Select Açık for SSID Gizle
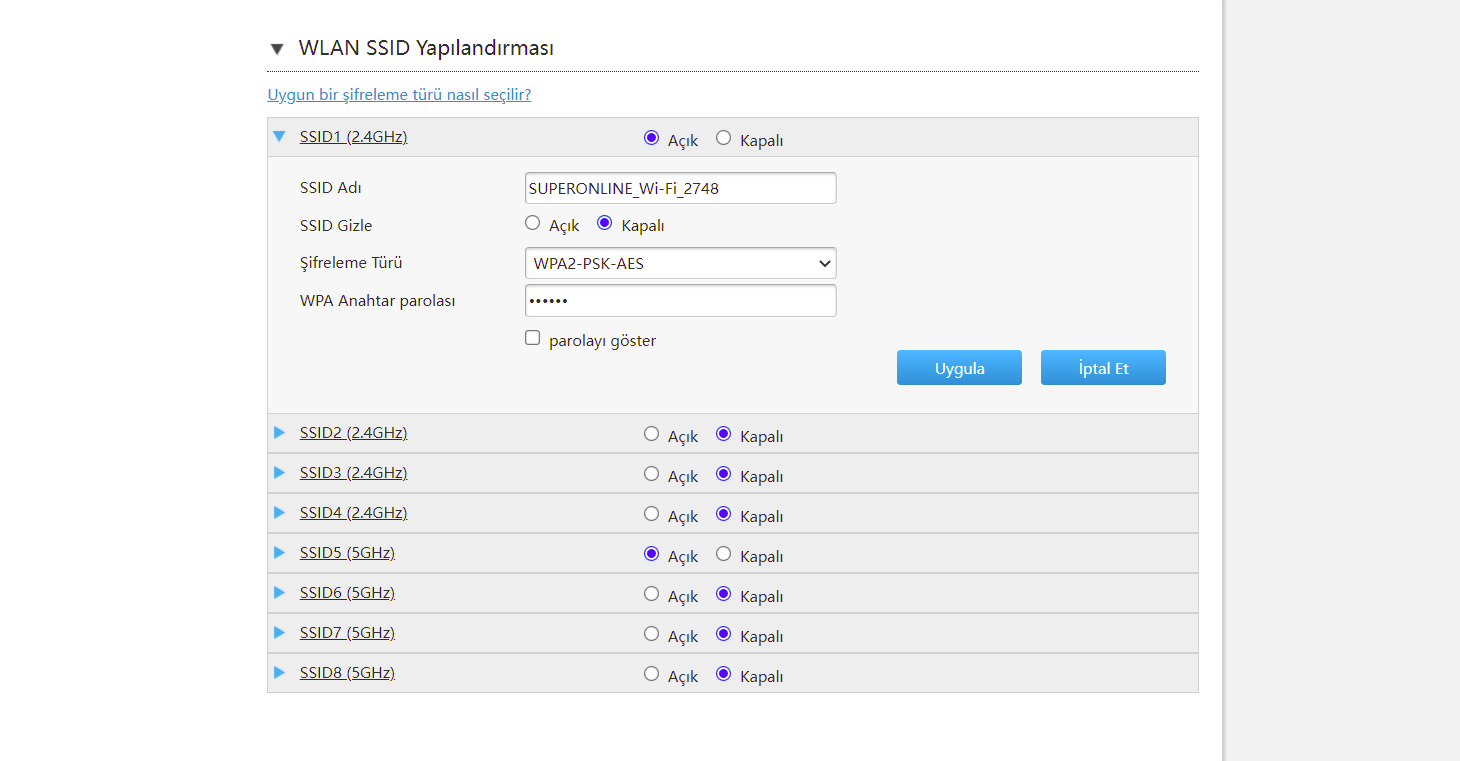Image resolution: width=1460 pixels, height=761 pixels. coord(533,224)
